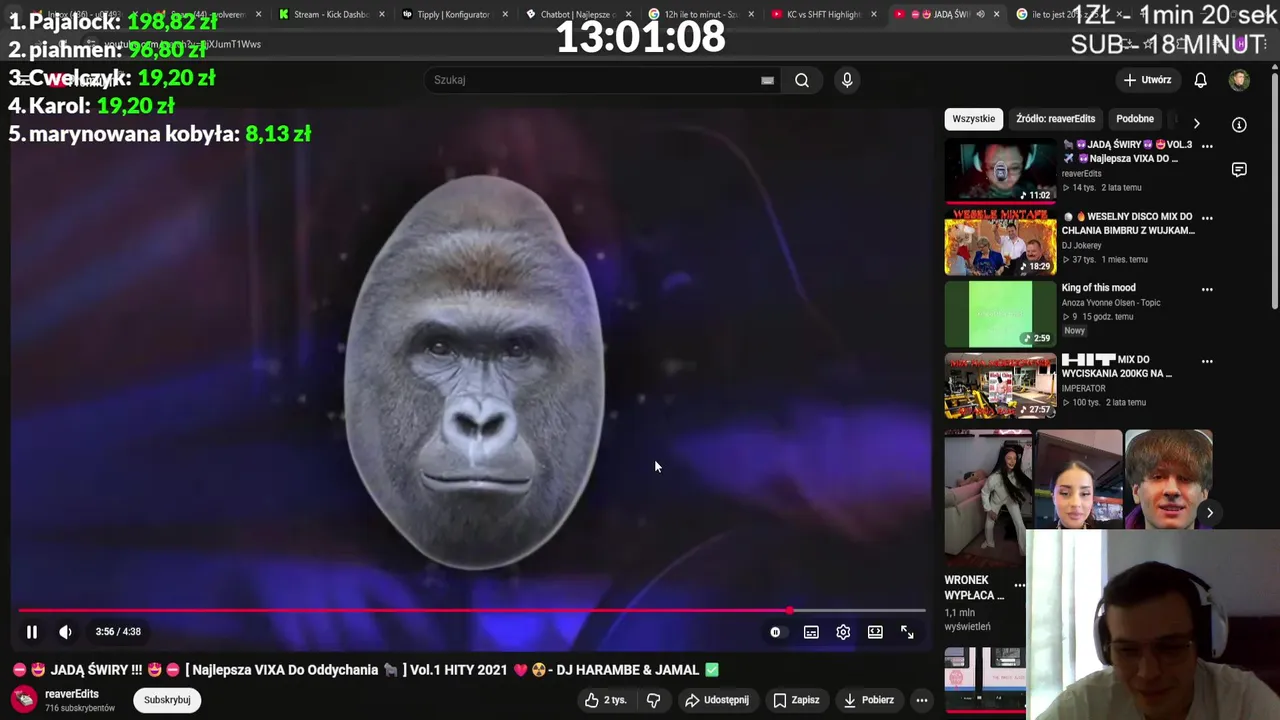The height and width of the screenshot is (720, 1280).
Task: Open the info icon on the right edge
Action: [x=1239, y=125]
